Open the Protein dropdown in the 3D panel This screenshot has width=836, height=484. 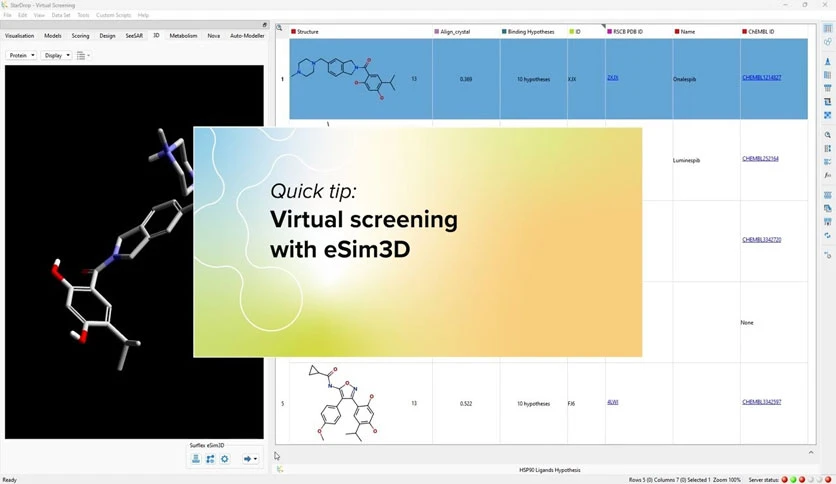[x=21, y=55]
